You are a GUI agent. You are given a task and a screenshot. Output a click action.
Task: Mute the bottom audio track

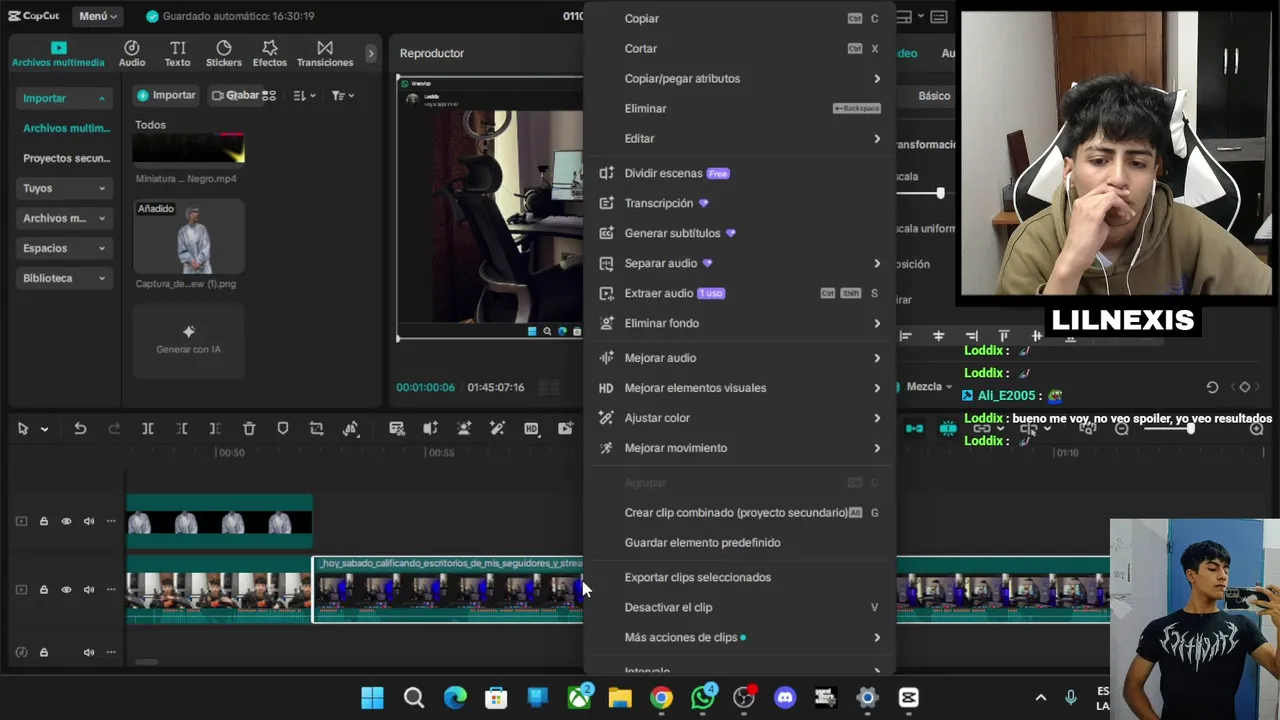click(89, 652)
